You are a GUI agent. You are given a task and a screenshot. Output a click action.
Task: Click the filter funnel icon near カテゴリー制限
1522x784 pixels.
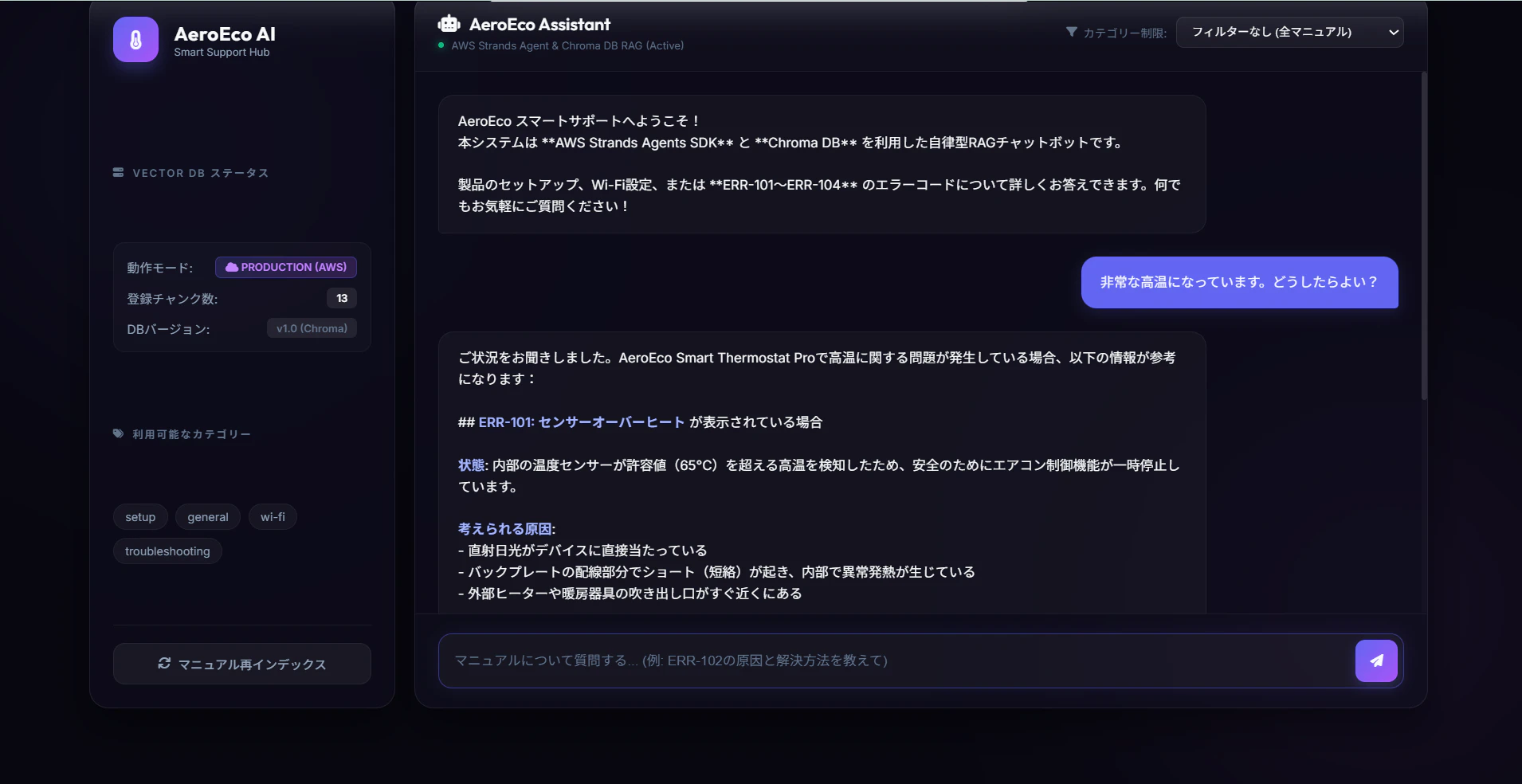point(1072,32)
